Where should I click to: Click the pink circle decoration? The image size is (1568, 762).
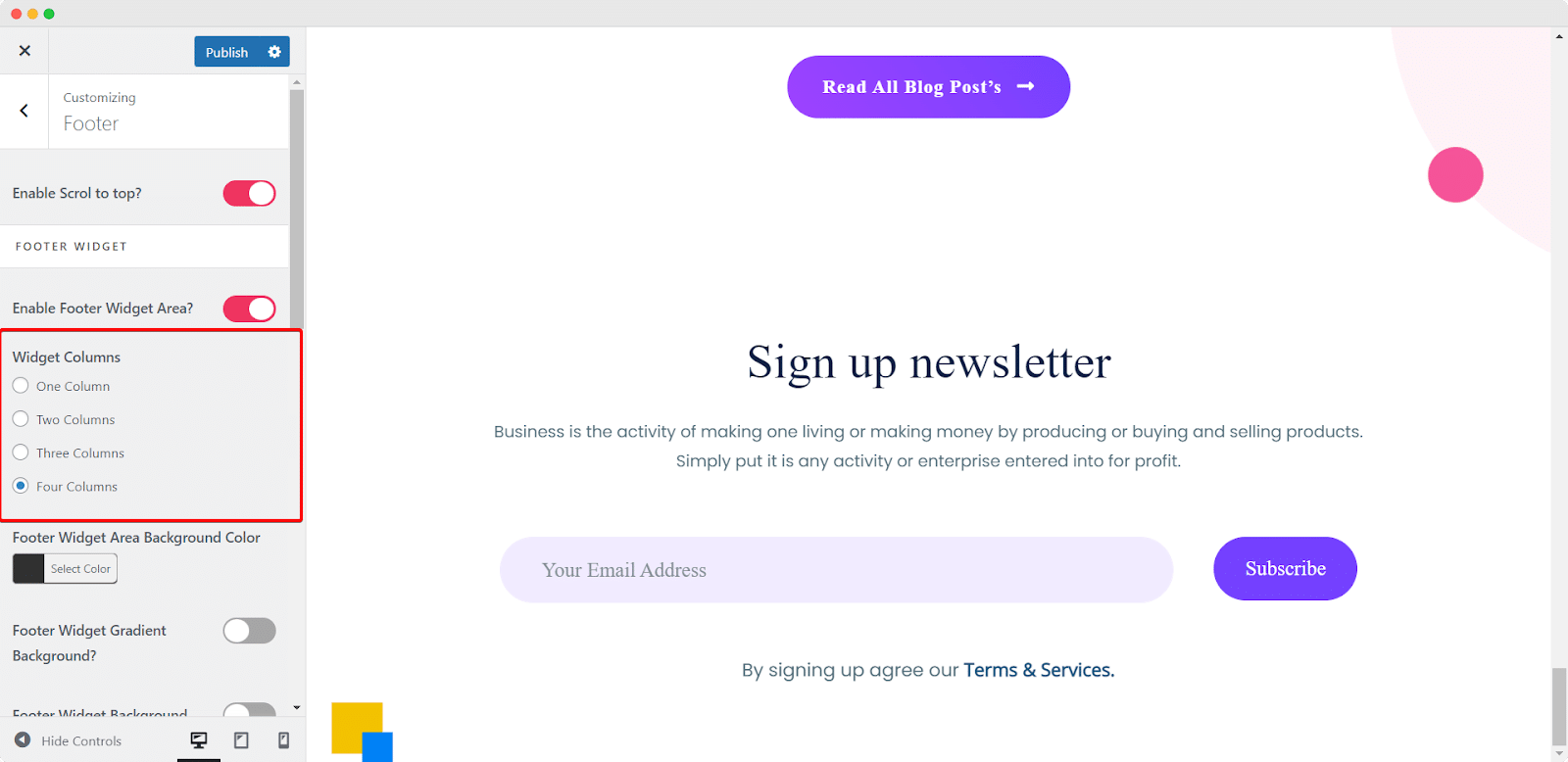click(x=1455, y=175)
